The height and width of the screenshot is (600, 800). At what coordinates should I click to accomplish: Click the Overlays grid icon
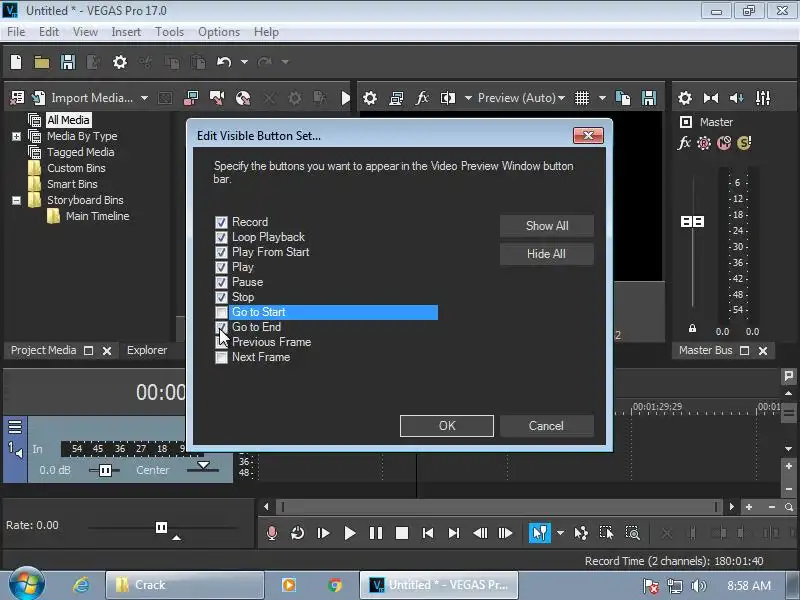(x=582, y=97)
